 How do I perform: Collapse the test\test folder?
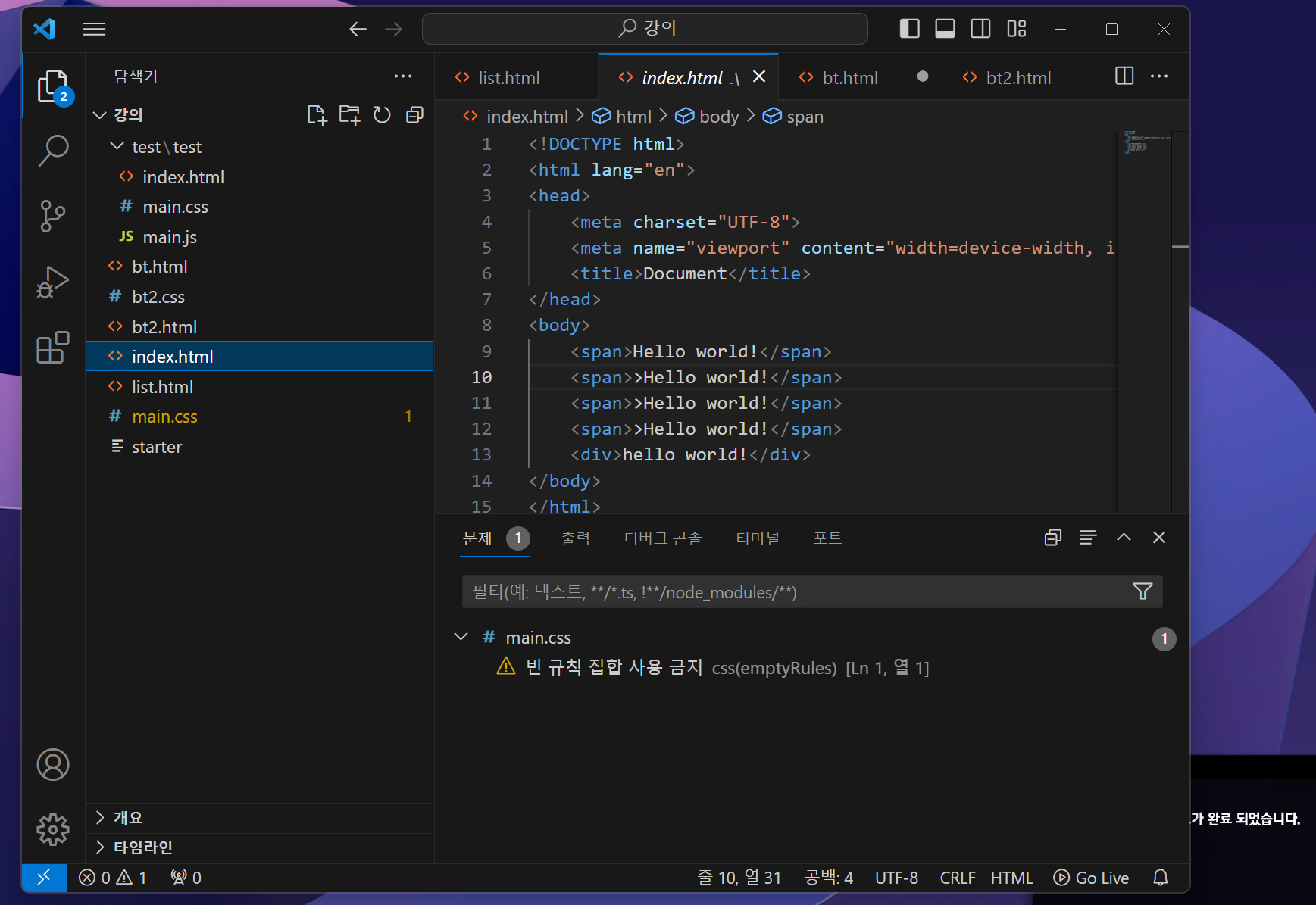pyautogui.click(x=117, y=146)
